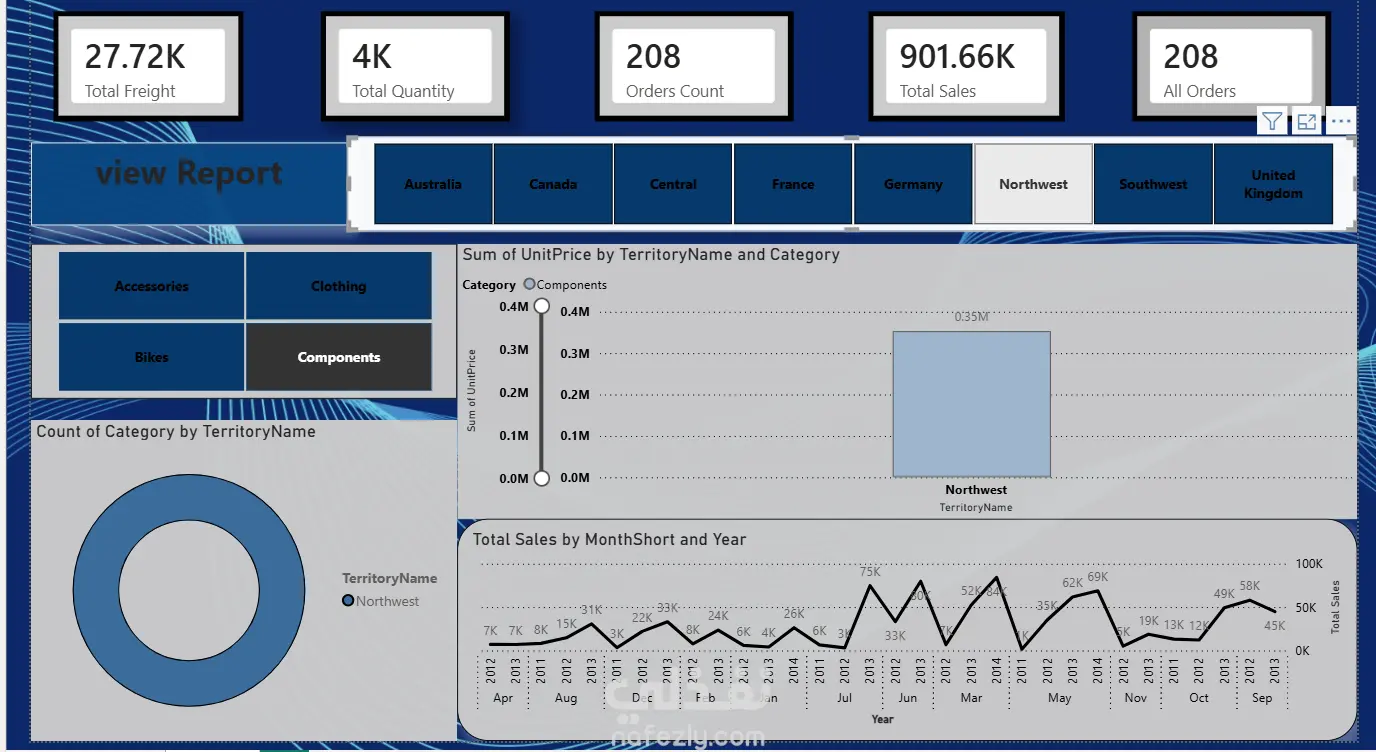The width and height of the screenshot is (1376, 752).
Task: Click the Count of Category chart title
Action: click(x=176, y=432)
